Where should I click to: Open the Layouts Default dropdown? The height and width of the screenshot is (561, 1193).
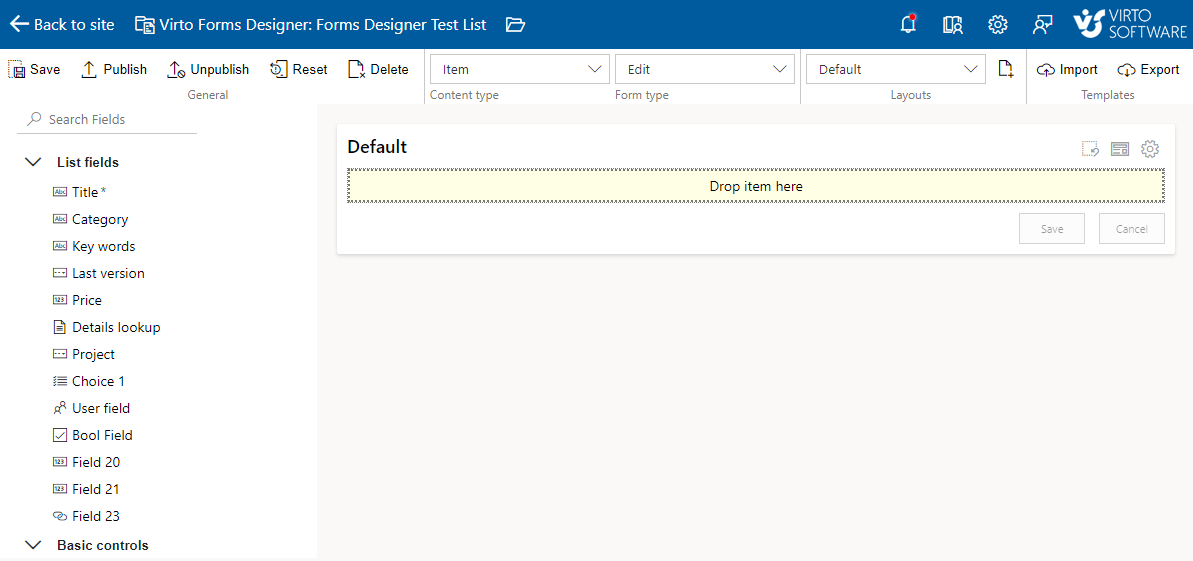(x=896, y=69)
